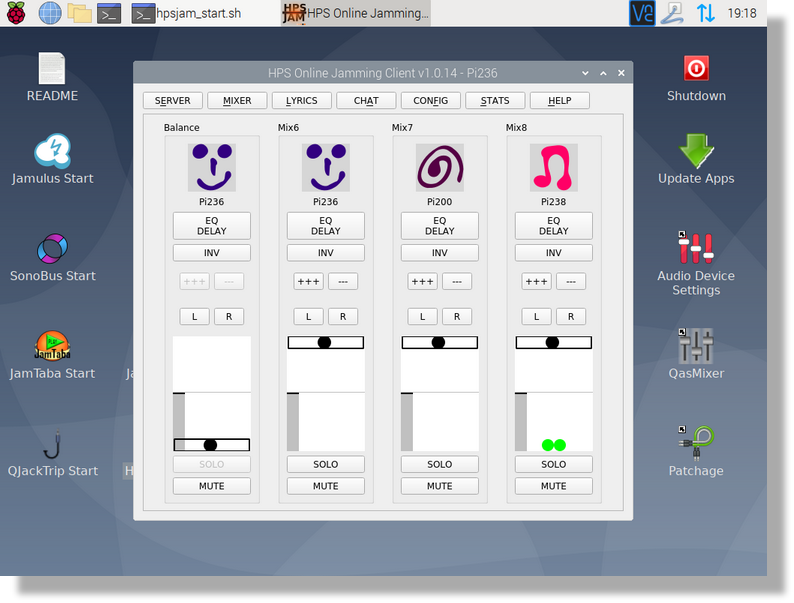Open EQ DELAY for Mix7
The height and width of the screenshot is (603, 794).
pos(440,226)
